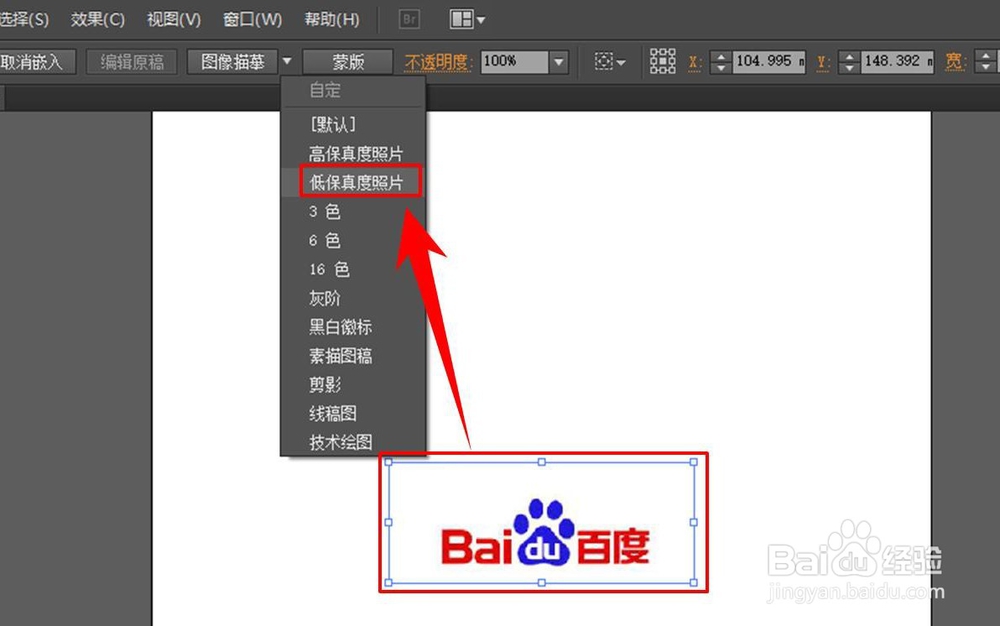Open the 不透明度 (Opacity) panel link
Image resolution: width=1000 pixels, height=626 pixels.
tap(439, 62)
